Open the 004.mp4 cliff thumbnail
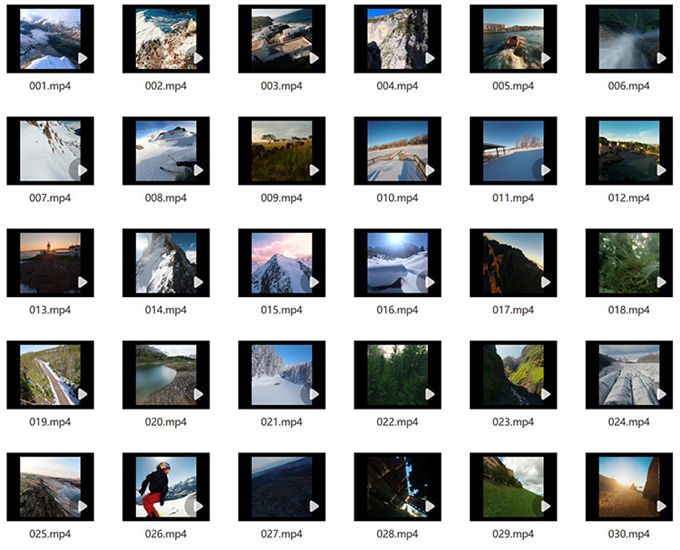The height and width of the screenshot is (550, 680). (398, 39)
